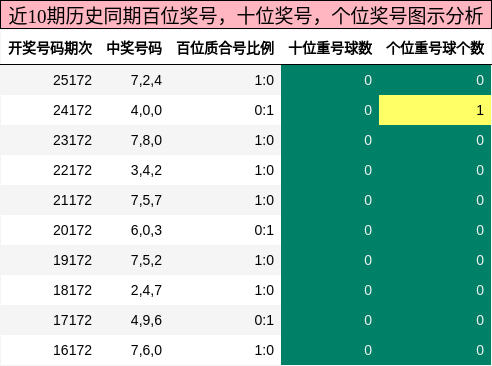Select winning numbers 4,0,0
Viewport: 492px width, 366px height.
pyautogui.click(x=146, y=111)
